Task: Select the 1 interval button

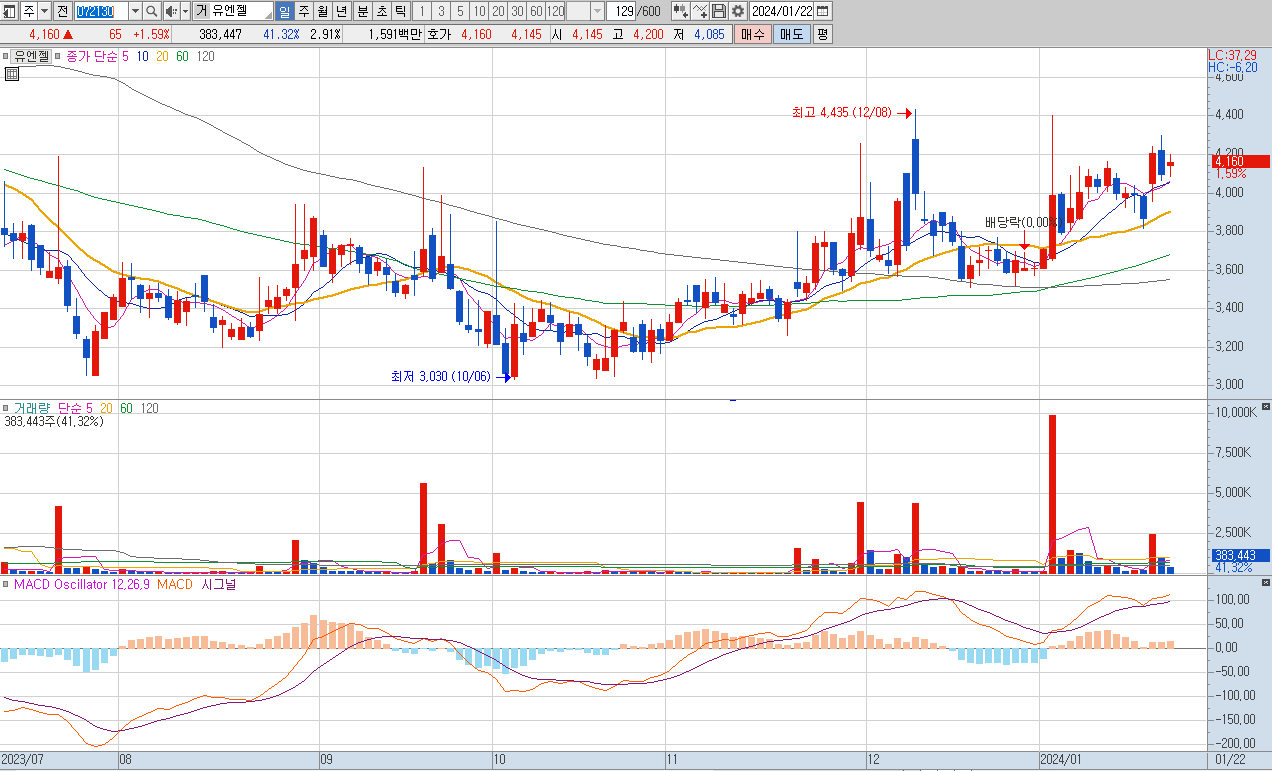Action: click(x=422, y=11)
